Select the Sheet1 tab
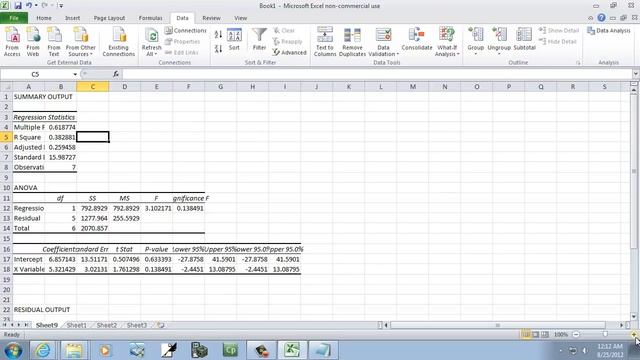640x360 pixels. pyautogui.click(x=77, y=325)
